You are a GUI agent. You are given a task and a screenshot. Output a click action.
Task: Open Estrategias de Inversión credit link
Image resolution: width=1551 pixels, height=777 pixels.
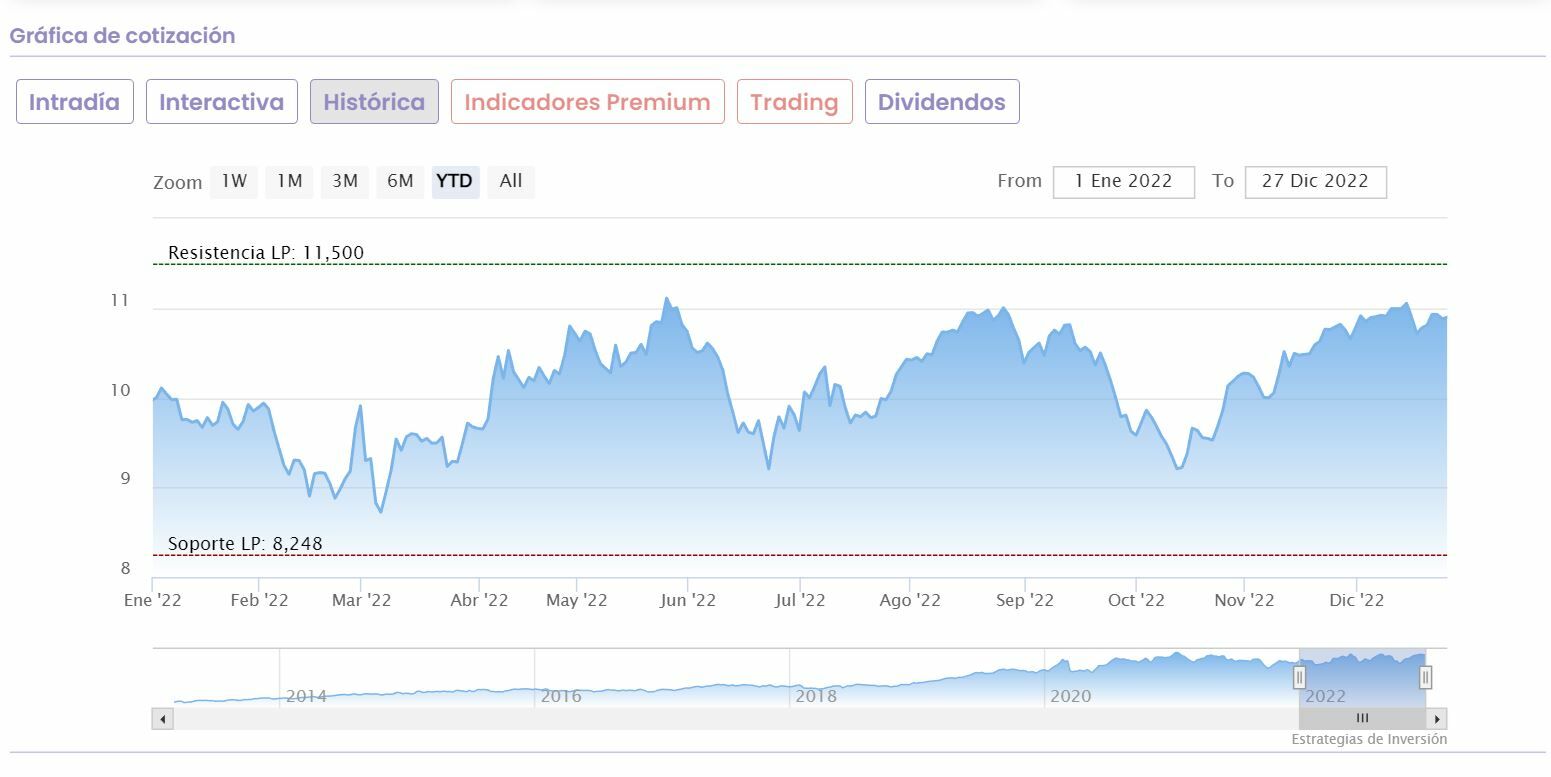(1368, 740)
